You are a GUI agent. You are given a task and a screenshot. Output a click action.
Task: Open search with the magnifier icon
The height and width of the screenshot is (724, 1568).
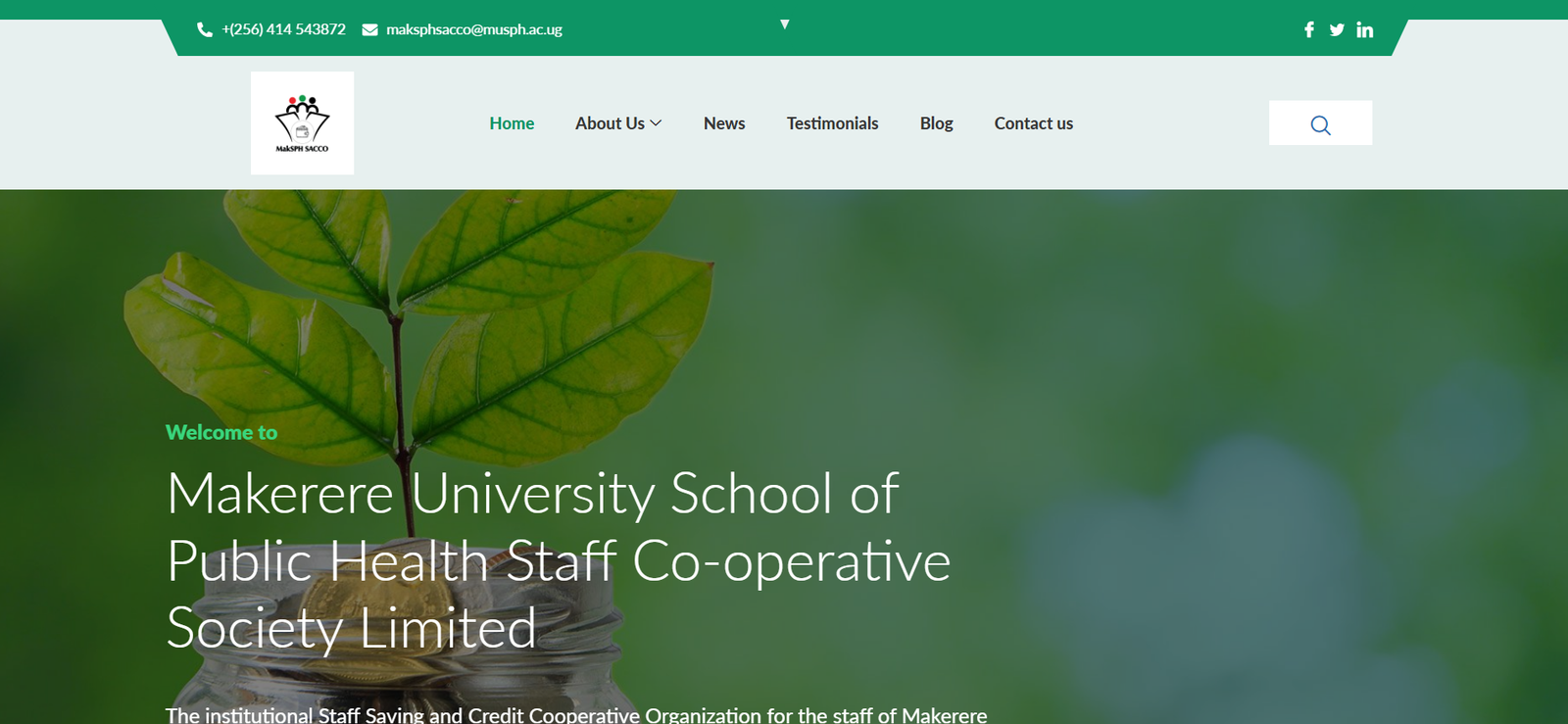point(1320,123)
